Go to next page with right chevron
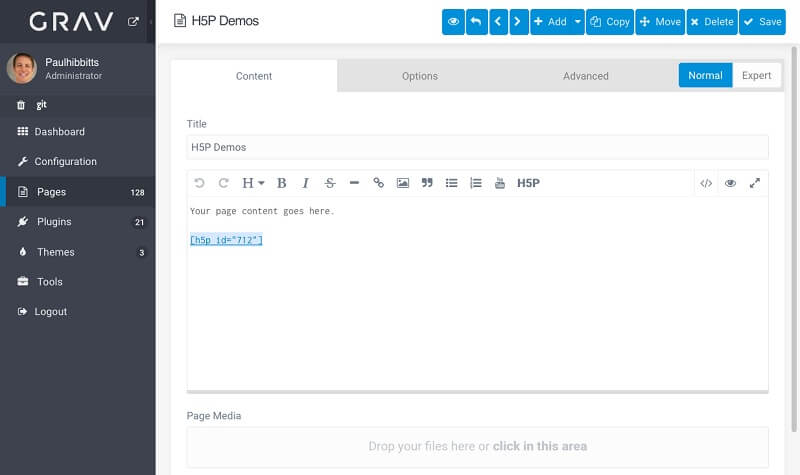This screenshot has width=800, height=475. click(519, 22)
